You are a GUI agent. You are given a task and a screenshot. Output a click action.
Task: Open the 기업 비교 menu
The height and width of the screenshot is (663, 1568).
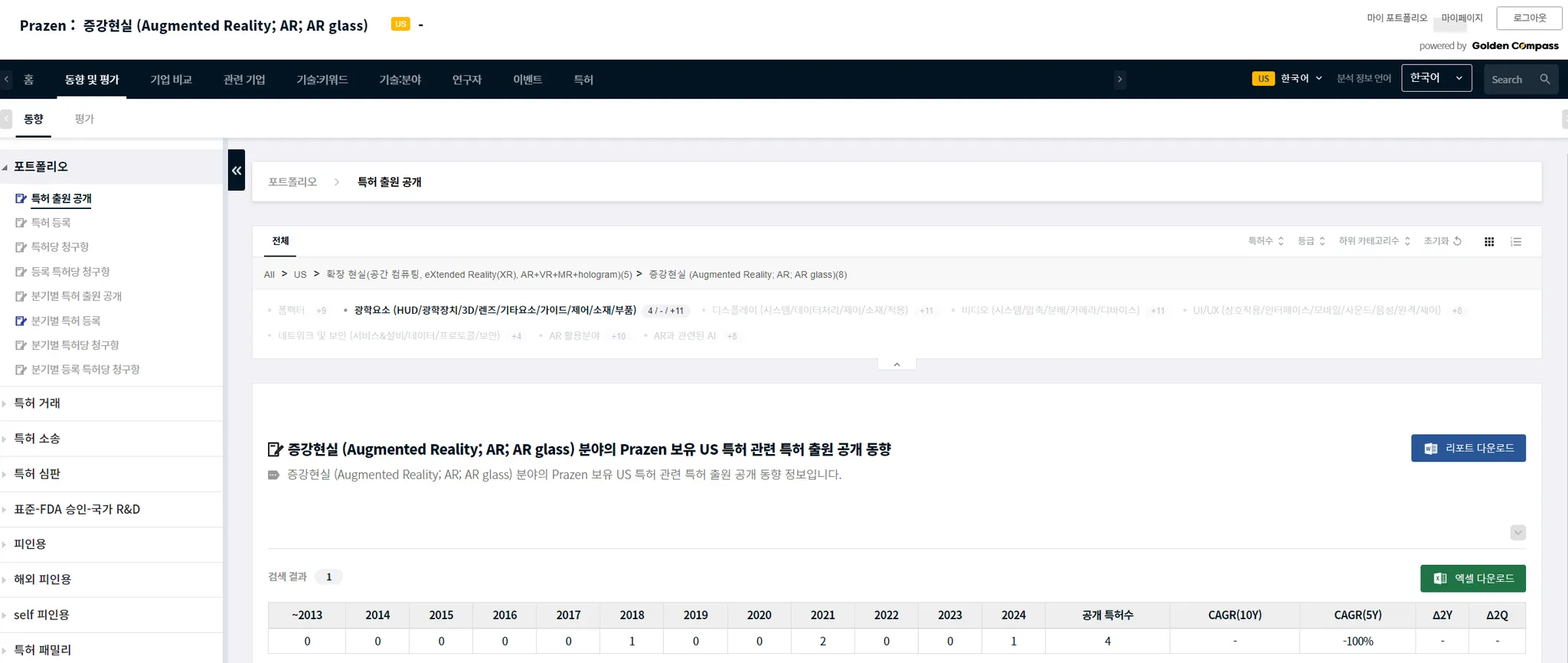[x=171, y=80]
